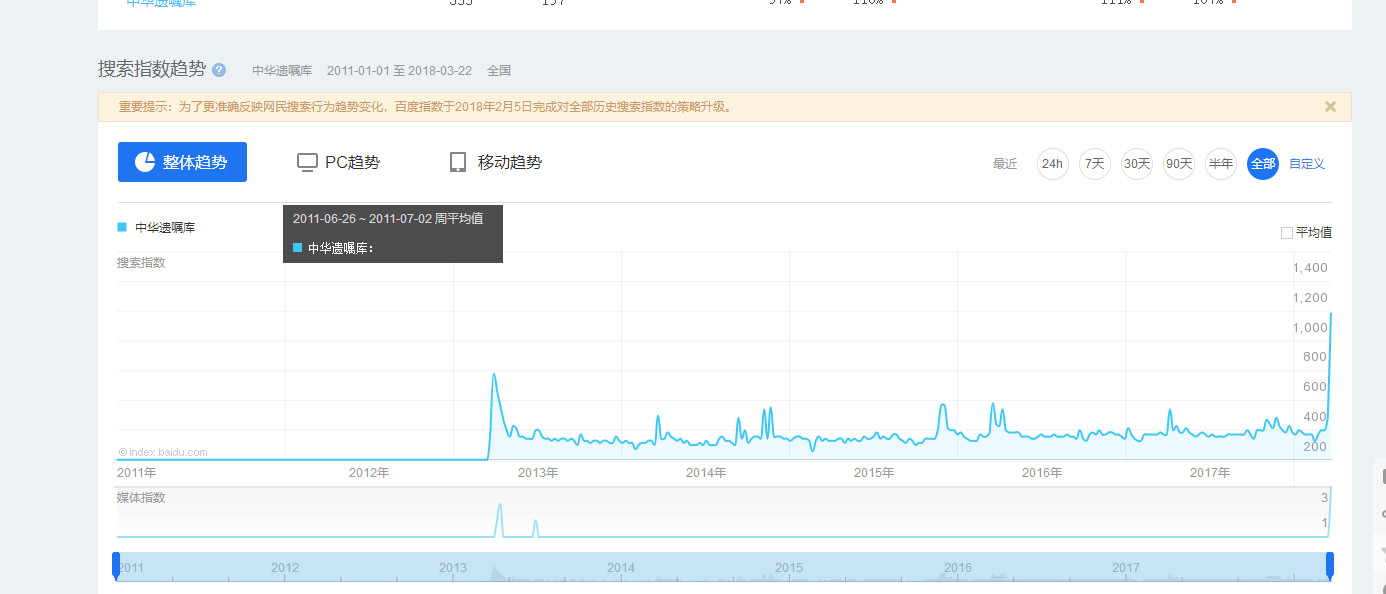Viewport: 1386px width, 594px height.
Task: Click the 2013年 axis label
Action: click(538, 473)
